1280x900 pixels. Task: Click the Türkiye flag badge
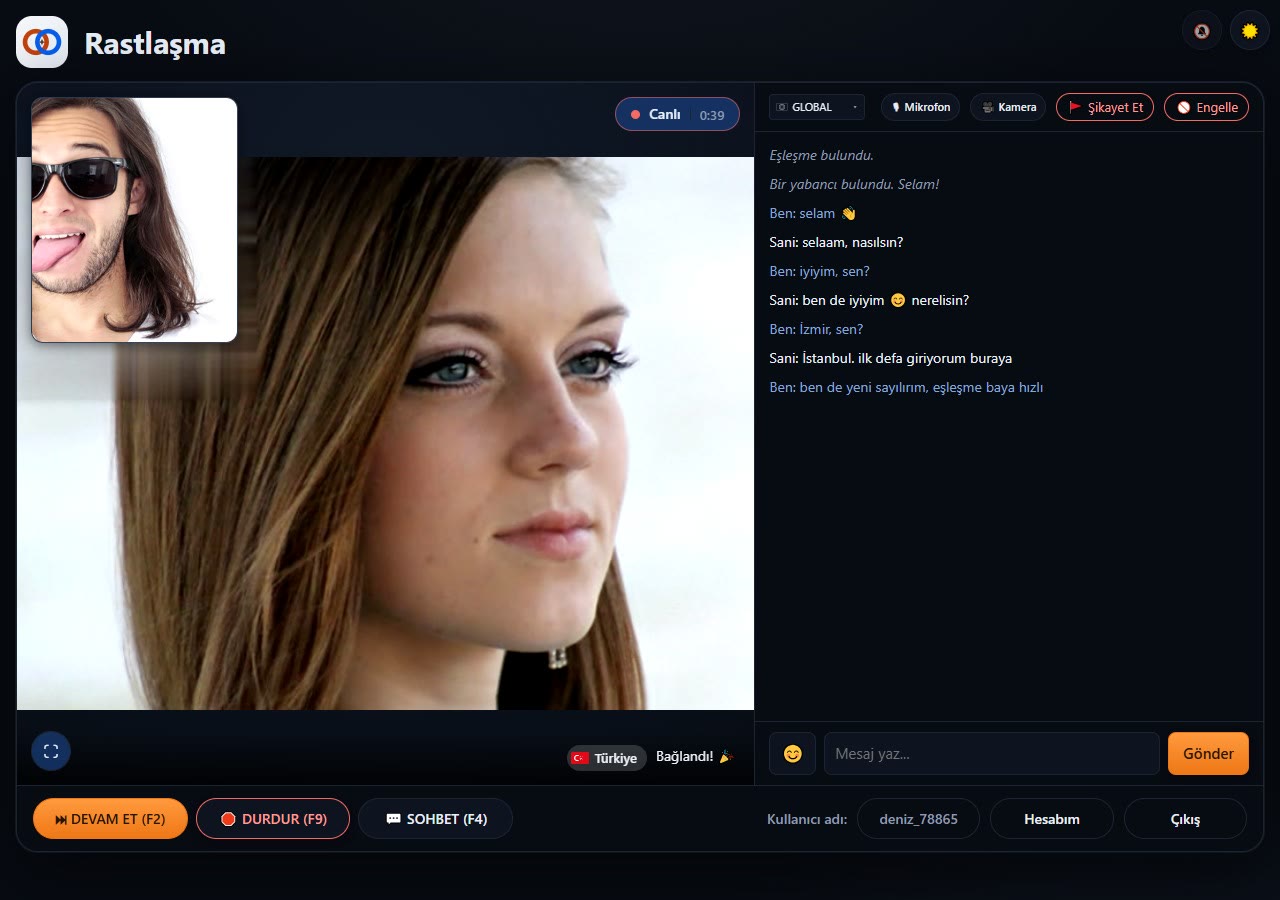tap(606, 758)
